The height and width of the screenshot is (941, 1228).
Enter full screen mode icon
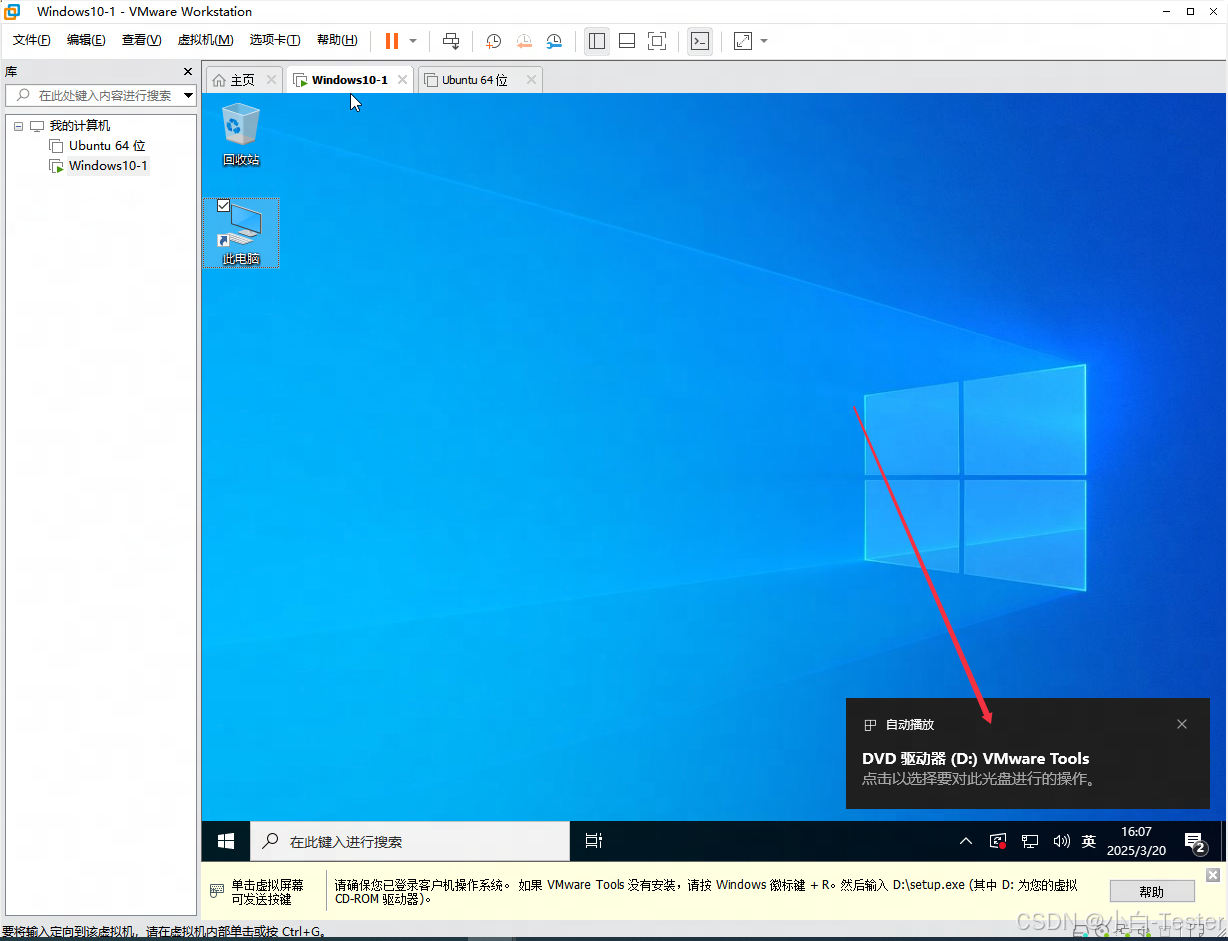657,41
